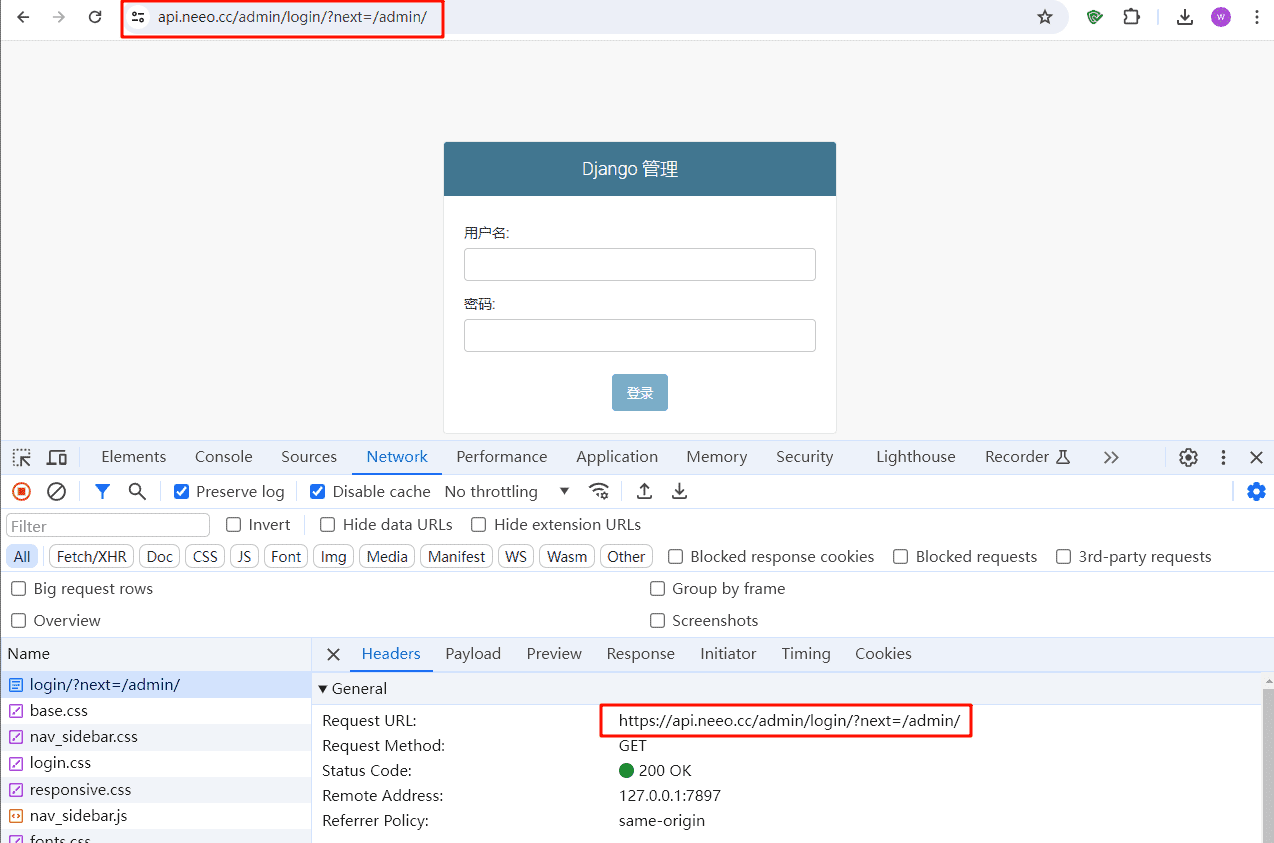Export the HAR file
Image resolution: width=1274 pixels, height=843 pixels.
pyautogui.click(x=680, y=491)
